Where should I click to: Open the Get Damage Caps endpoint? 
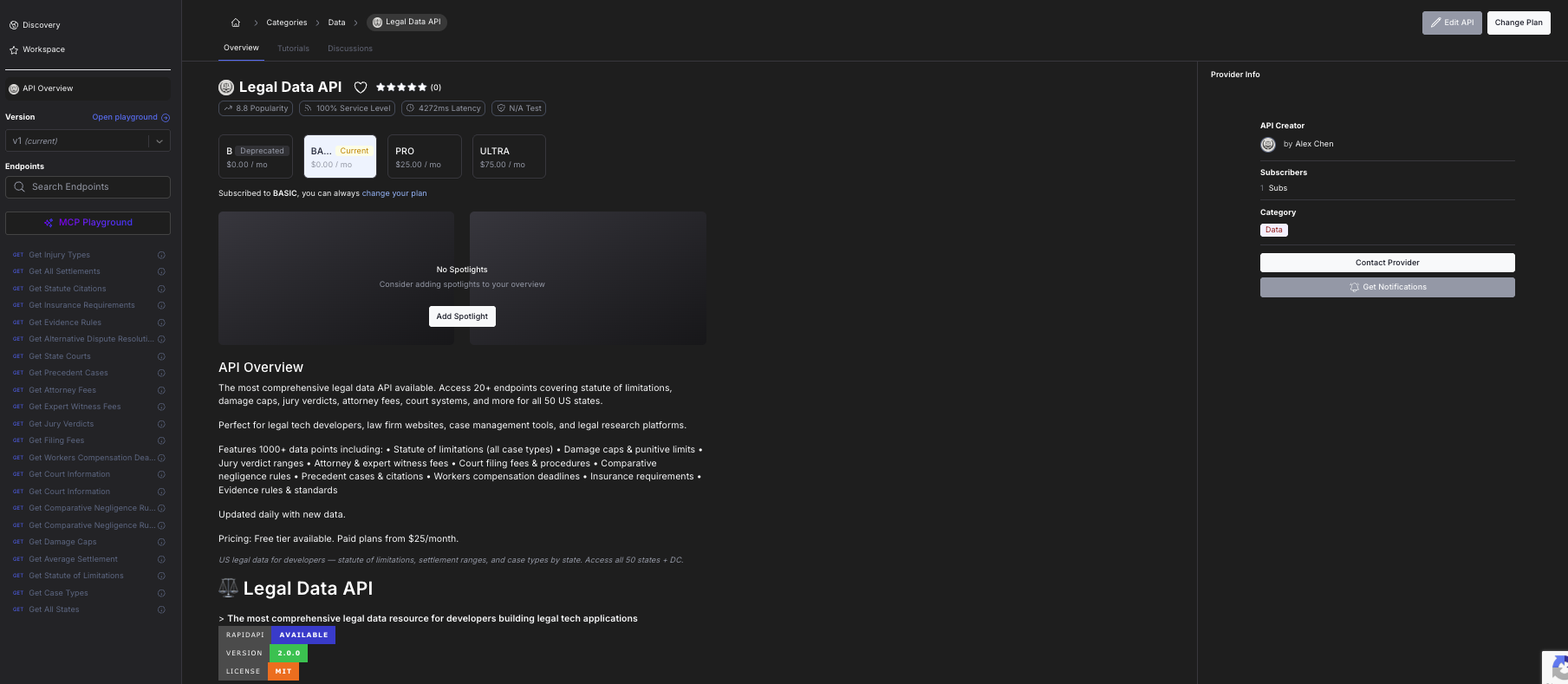tap(62, 542)
